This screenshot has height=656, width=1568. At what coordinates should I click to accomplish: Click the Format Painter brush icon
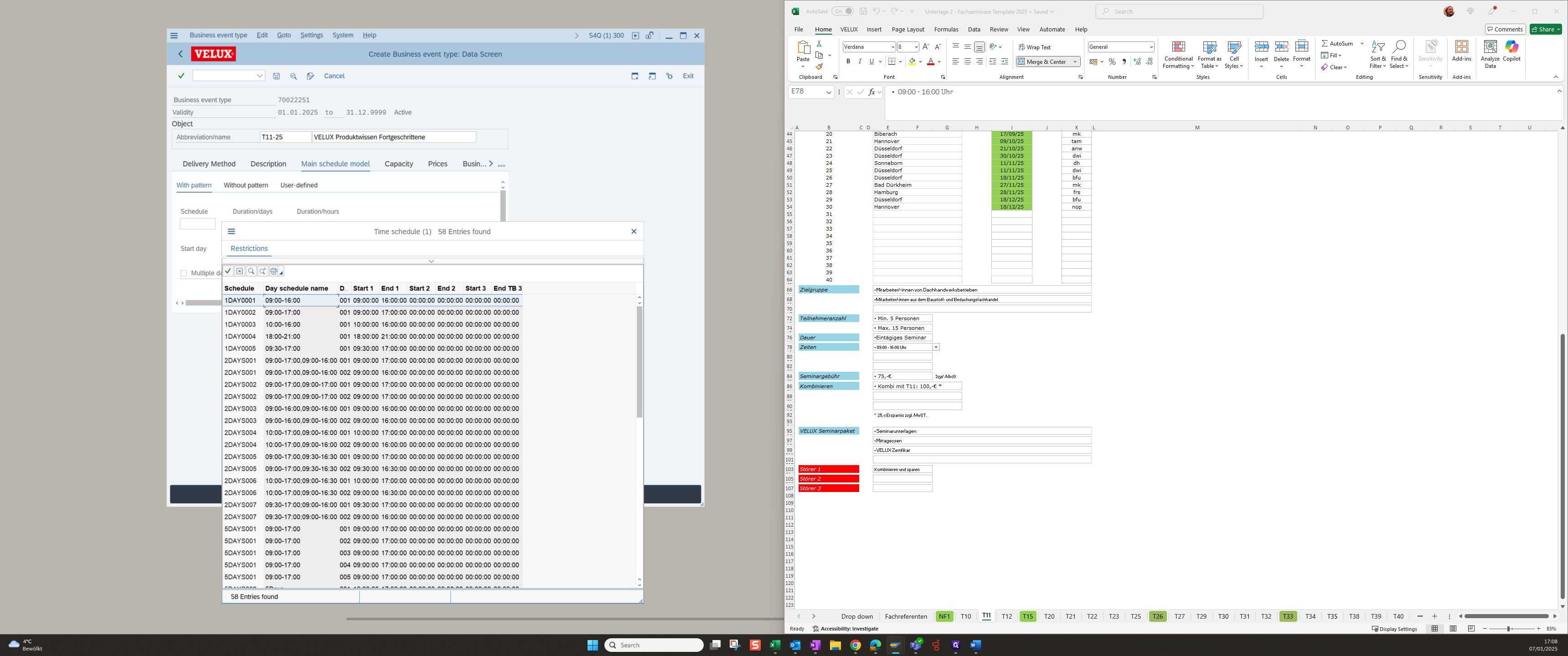819,67
